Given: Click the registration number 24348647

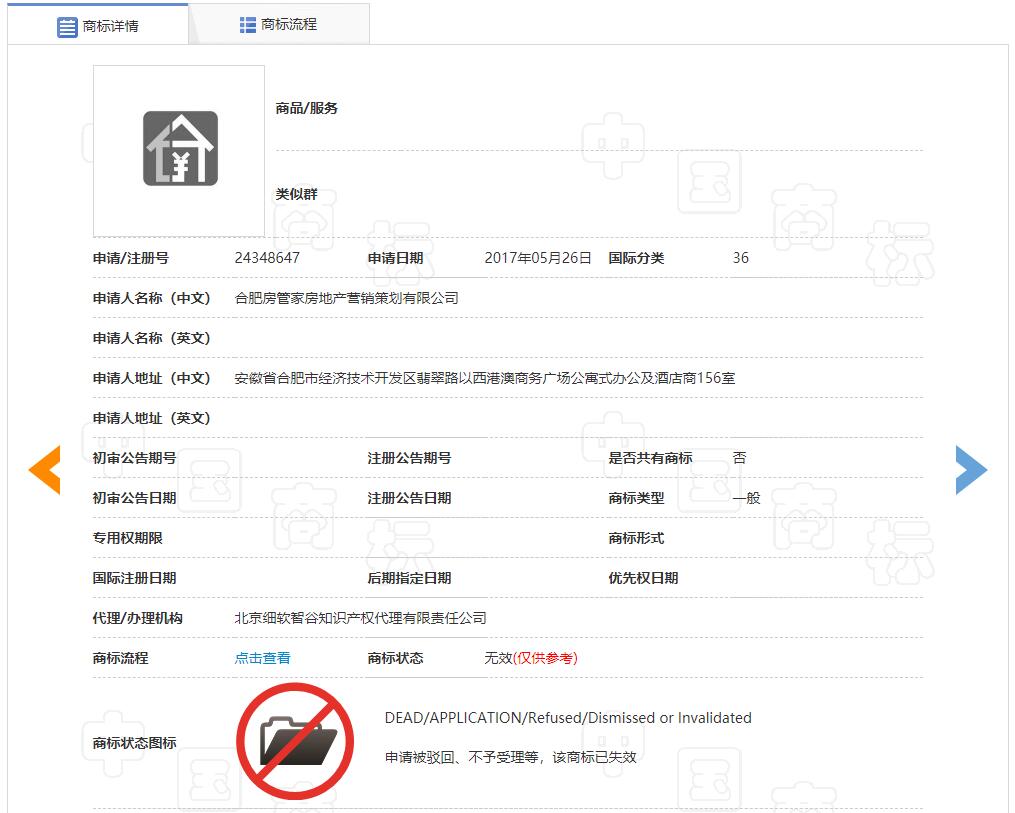Looking at the screenshot, I should pyautogui.click(x=267, y=258).
